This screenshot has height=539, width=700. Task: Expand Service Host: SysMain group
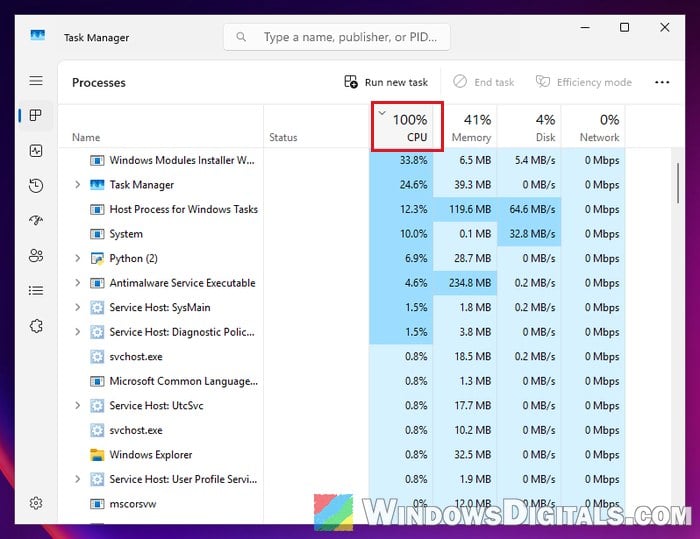pos(78,307)
